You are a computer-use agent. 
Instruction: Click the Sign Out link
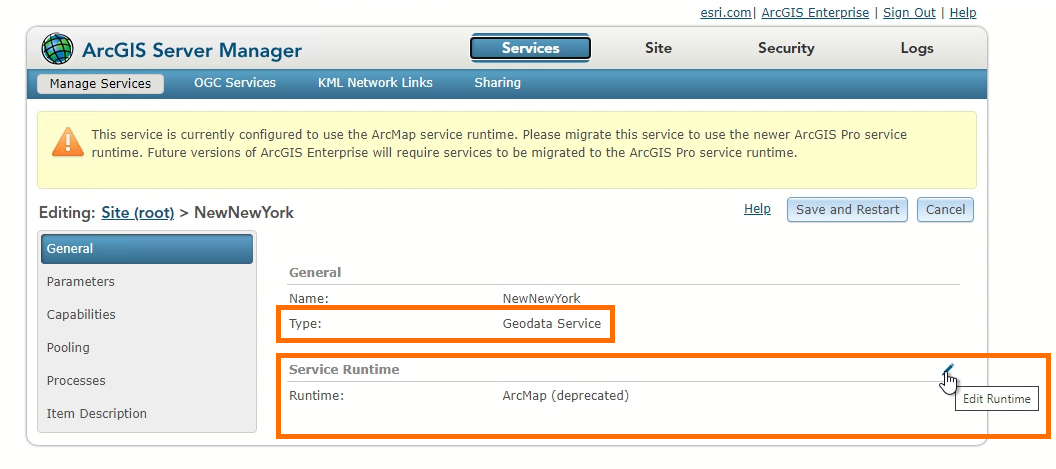pos(909,13)
